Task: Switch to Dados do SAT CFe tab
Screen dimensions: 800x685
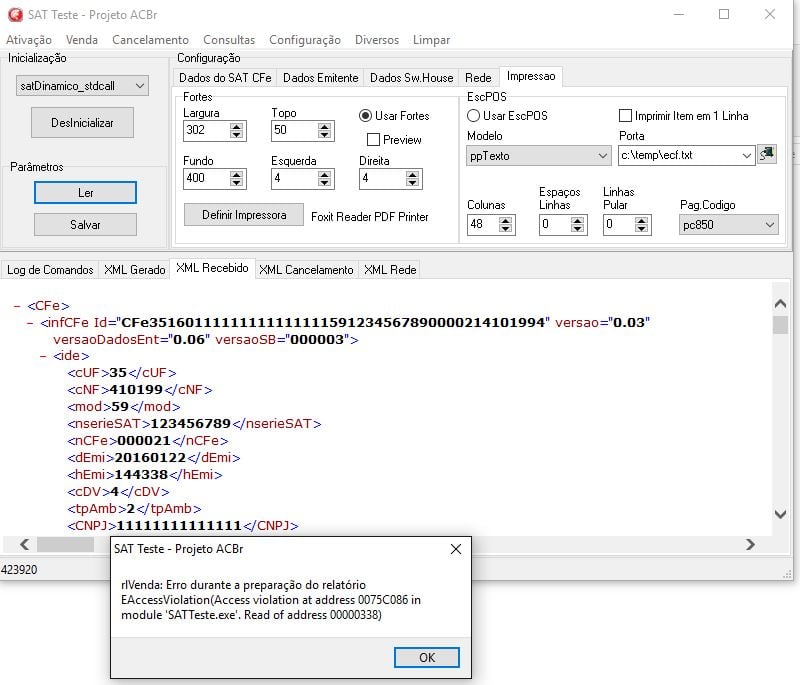Action: pyautogui.click(x=225, y=78)
